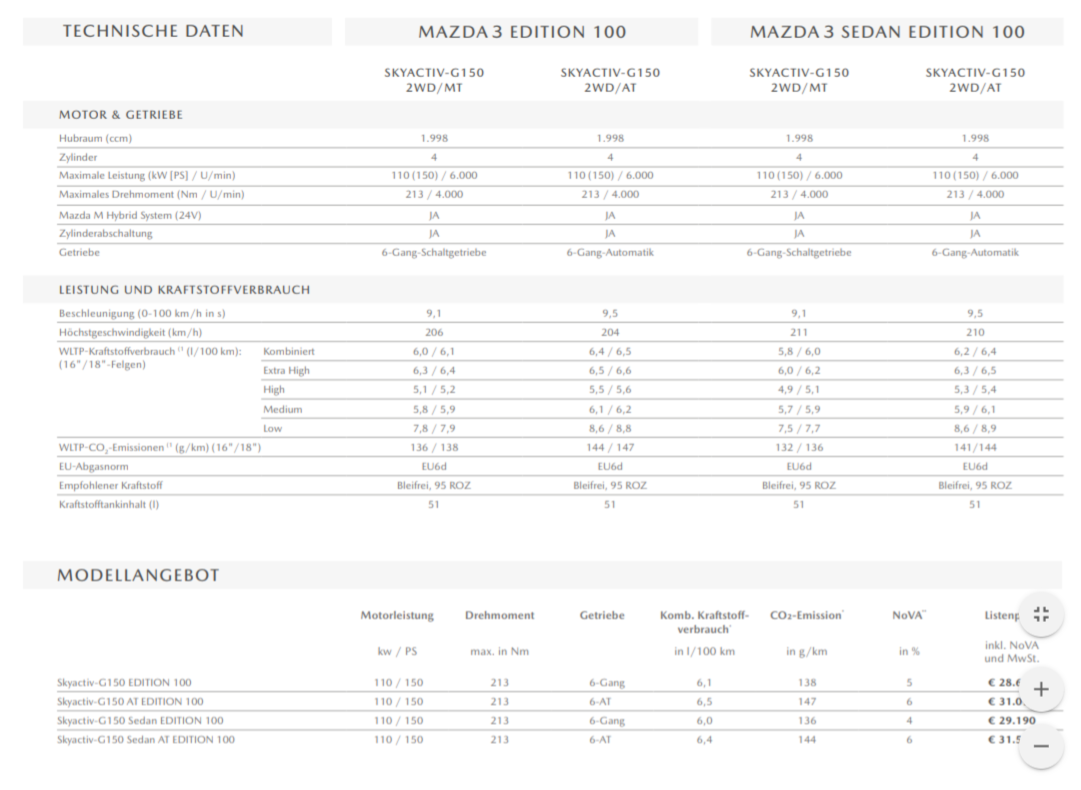The image size is (1081, 790).
Task: Click the 'Extra High' sub-row label
Action: (286, 371)
